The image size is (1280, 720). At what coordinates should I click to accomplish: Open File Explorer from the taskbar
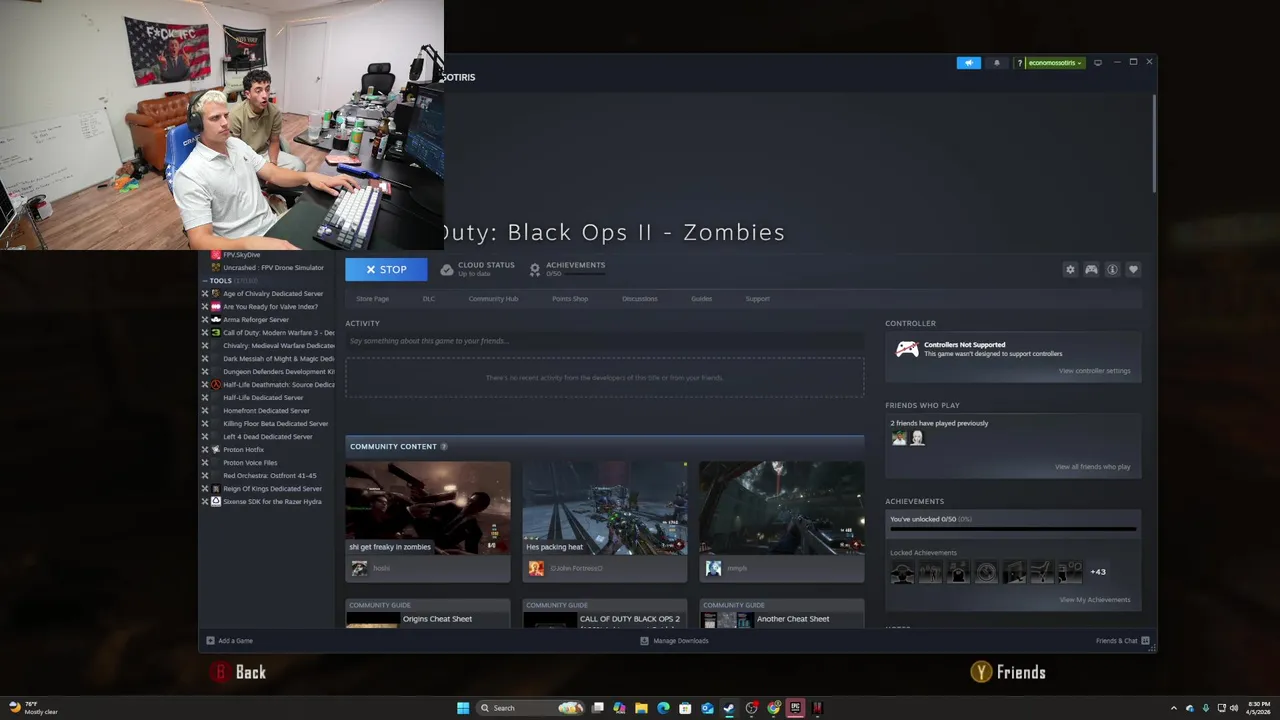point(641,708)
